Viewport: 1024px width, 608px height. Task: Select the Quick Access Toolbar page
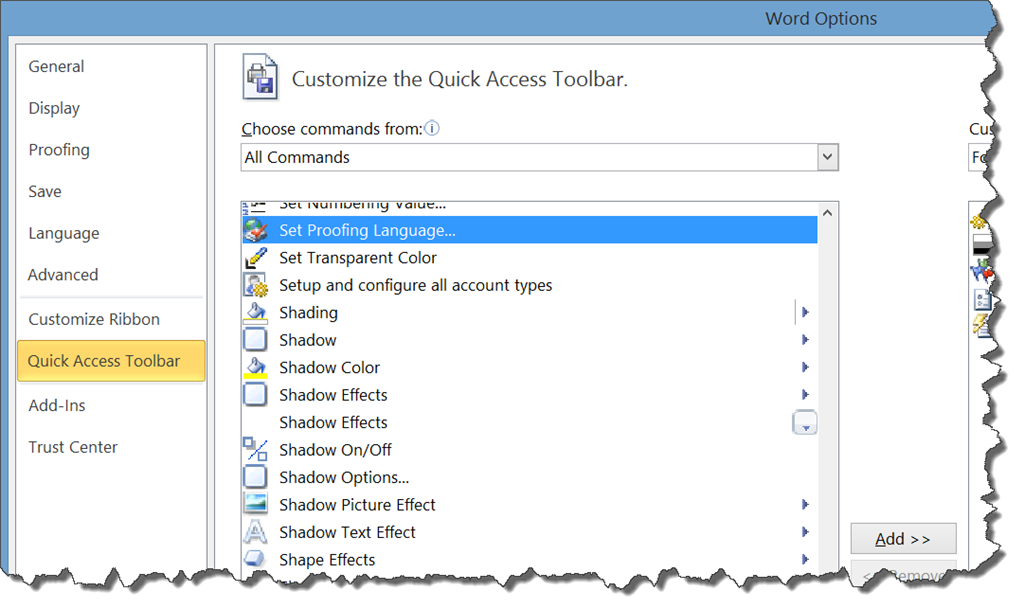[111, 360]
